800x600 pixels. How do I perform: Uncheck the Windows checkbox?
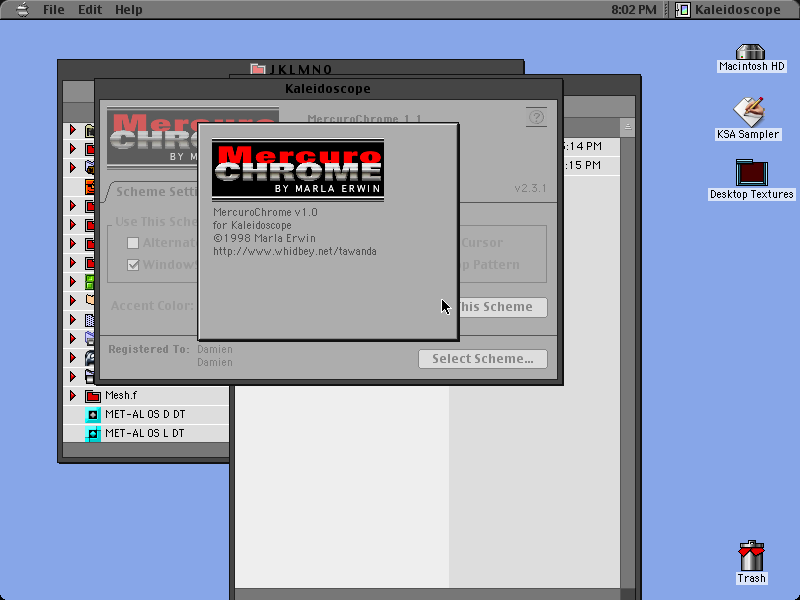[x=133, y=265]
